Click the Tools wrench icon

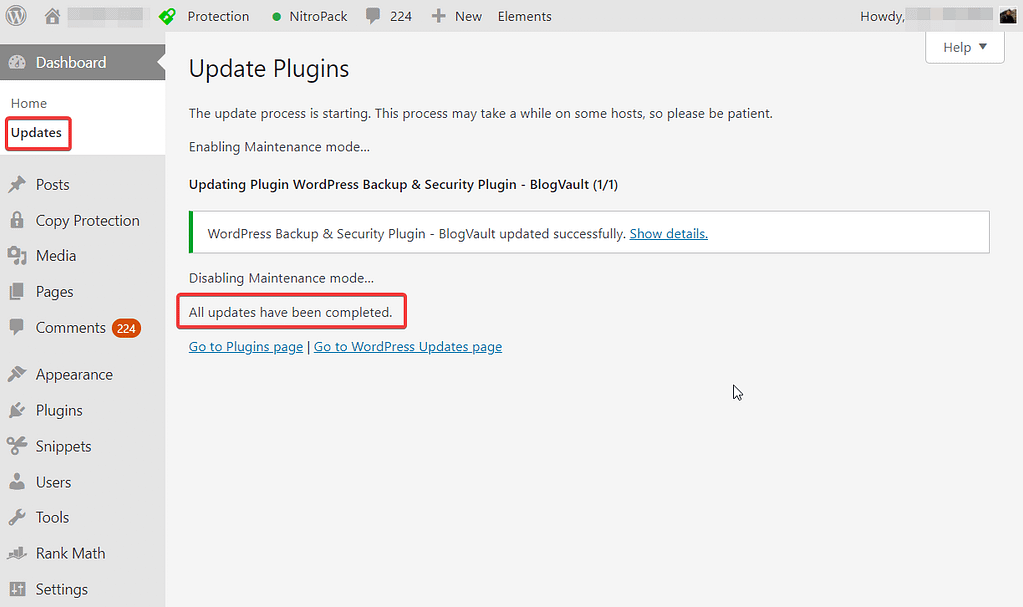(17, 518)
